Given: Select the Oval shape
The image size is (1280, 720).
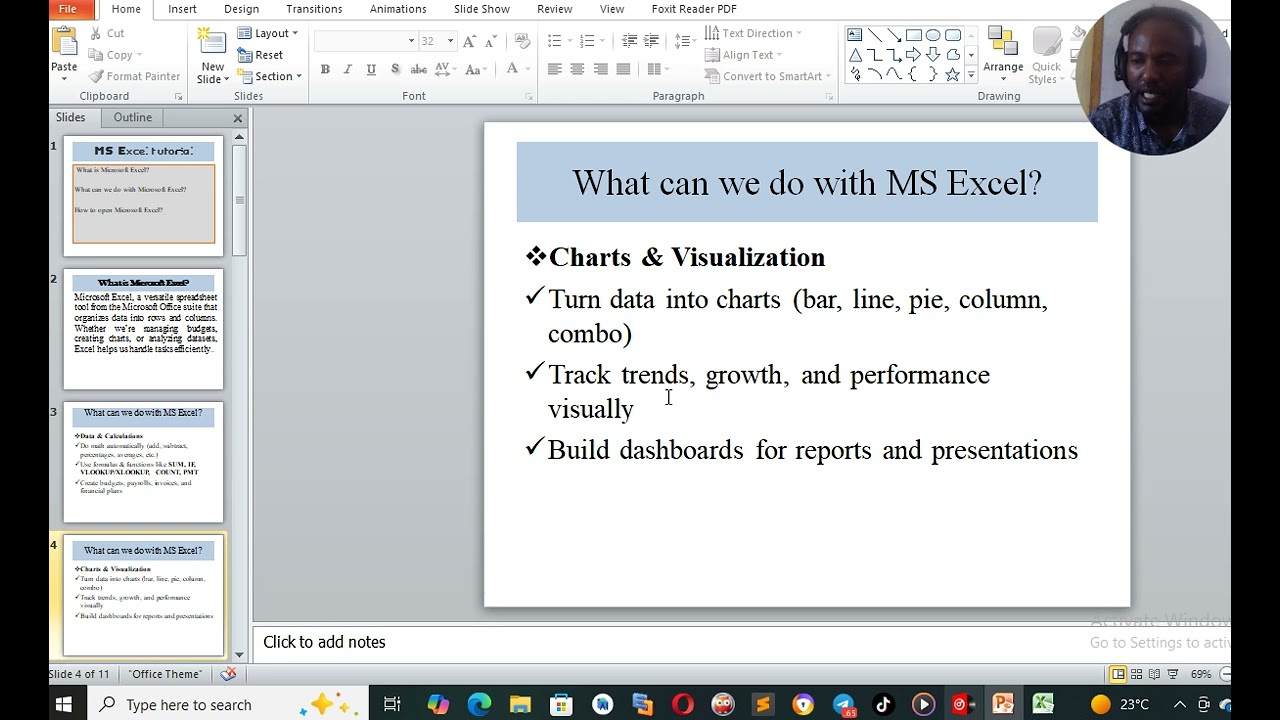Looking at the screenshot, I should coord(933,35).
